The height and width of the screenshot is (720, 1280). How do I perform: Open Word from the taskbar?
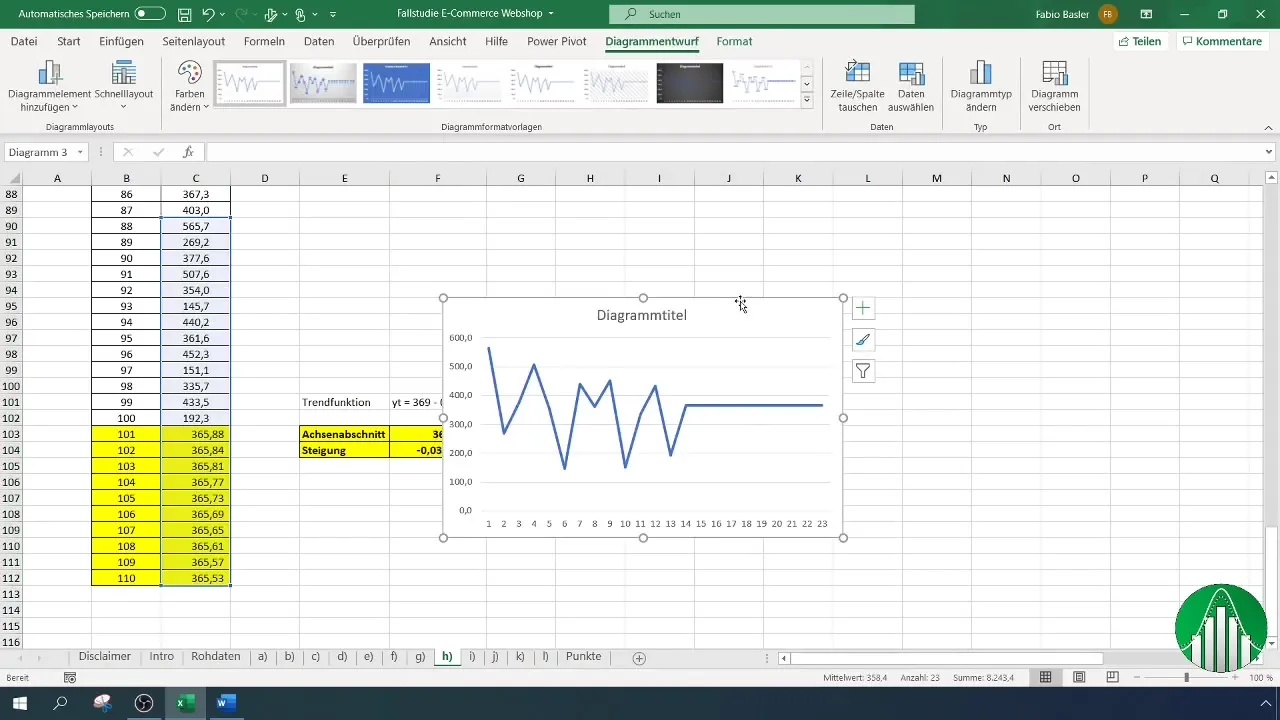225,703
